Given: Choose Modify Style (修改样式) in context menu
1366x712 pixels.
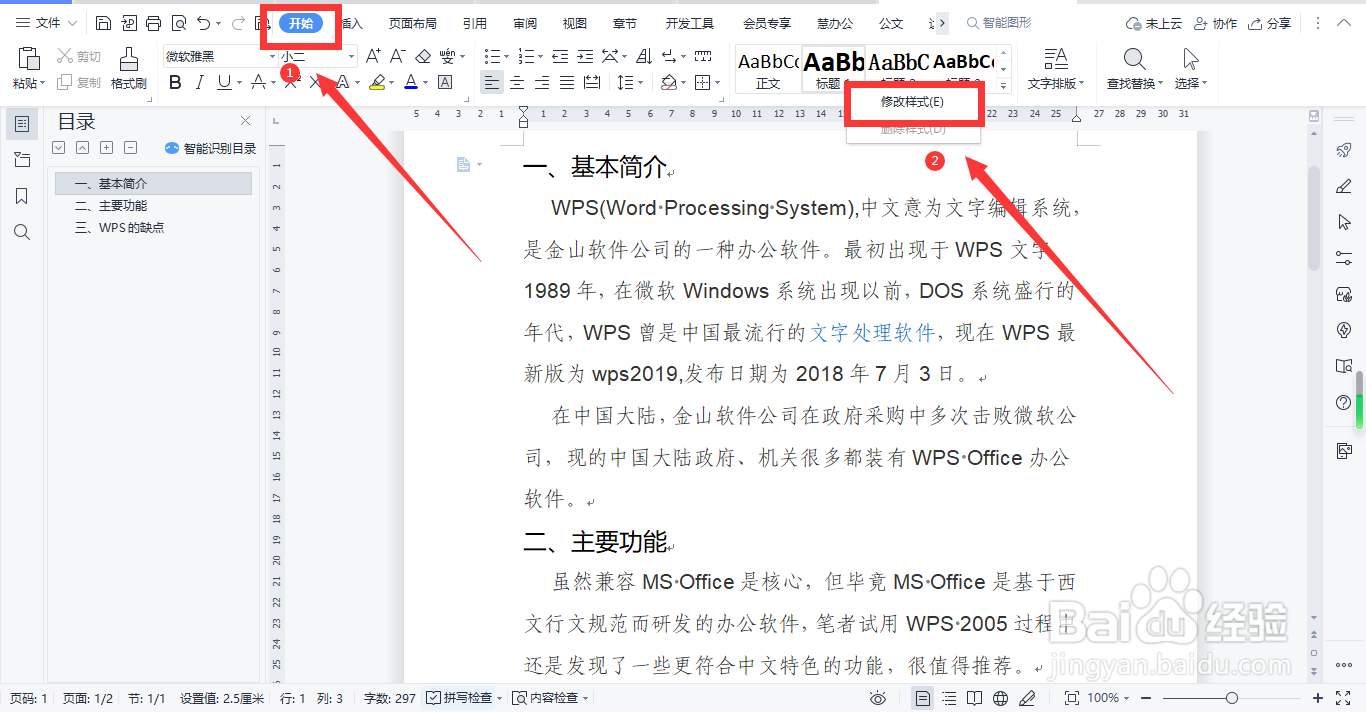Looking at the screenshot, I should pyautogui.click(x=912, y=102).
